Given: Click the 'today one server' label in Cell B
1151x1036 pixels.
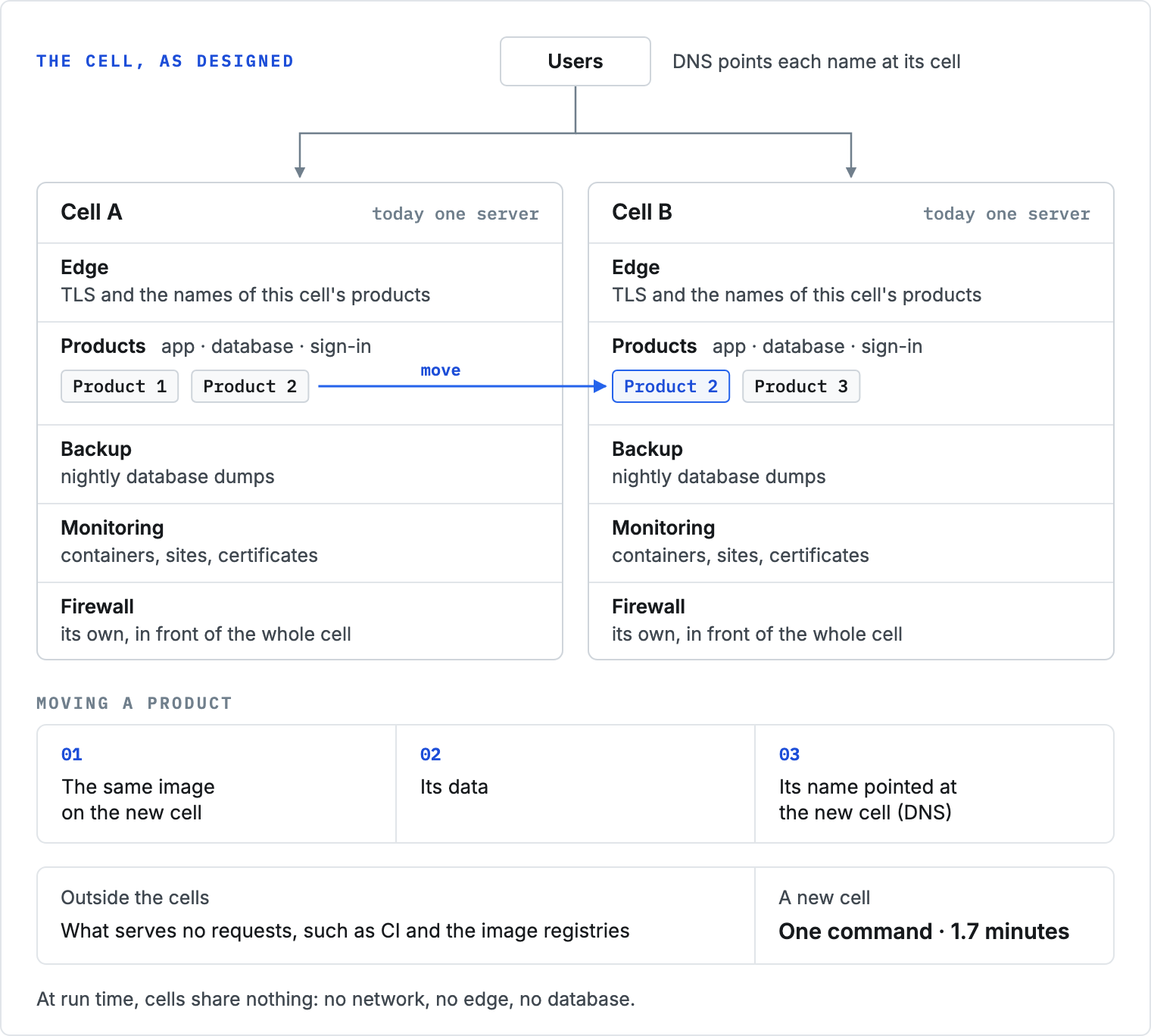Looking at the screenshot, I should click(x=1006, y=214).
